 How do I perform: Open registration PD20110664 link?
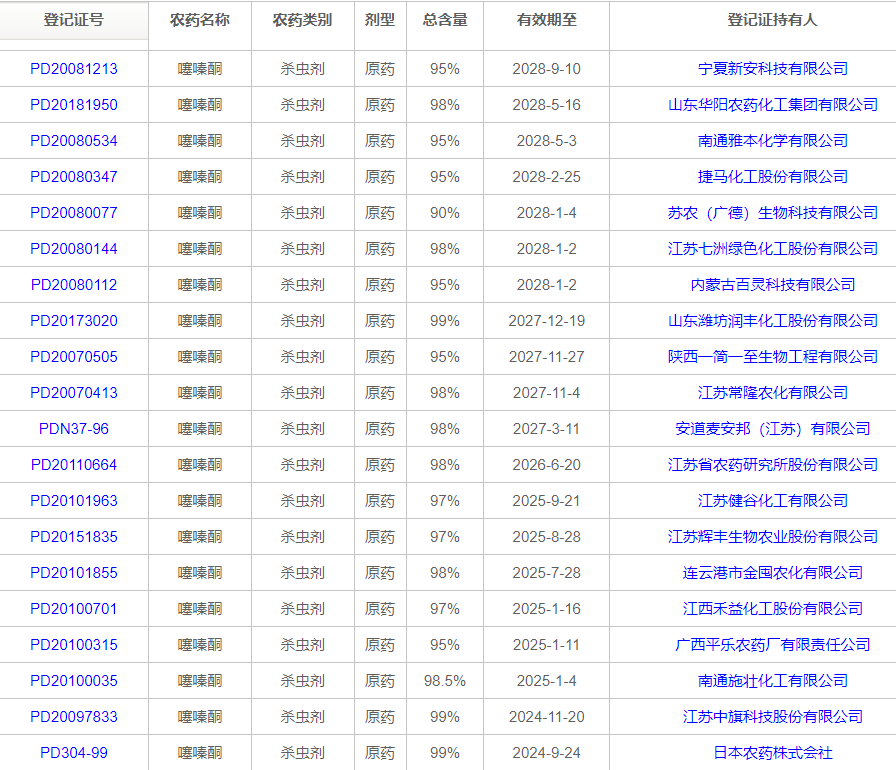coord(74,465)
